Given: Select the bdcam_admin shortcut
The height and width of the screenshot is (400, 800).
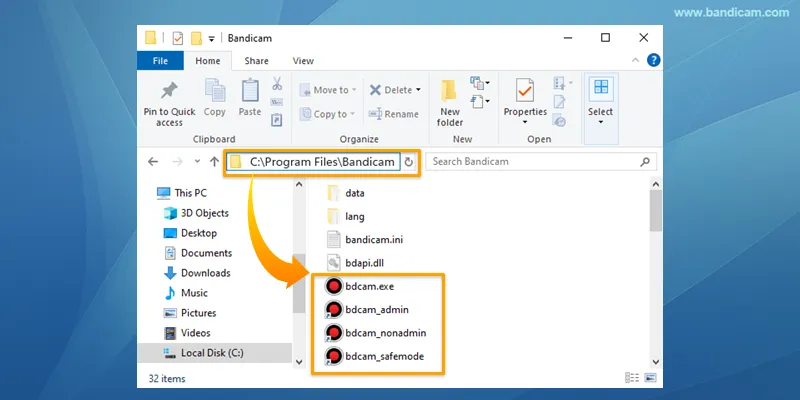Looking at the screenshot, I should click(377, 310).
